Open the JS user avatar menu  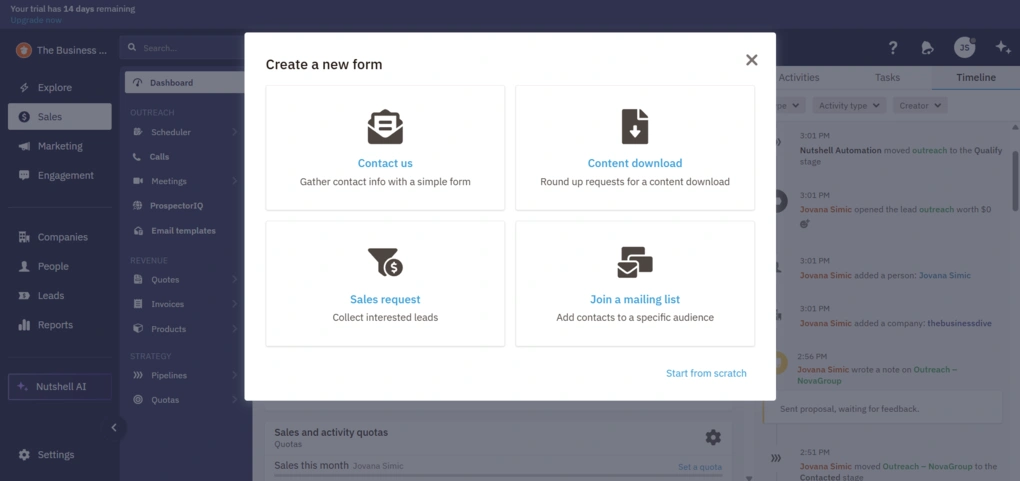pos(964,48)
